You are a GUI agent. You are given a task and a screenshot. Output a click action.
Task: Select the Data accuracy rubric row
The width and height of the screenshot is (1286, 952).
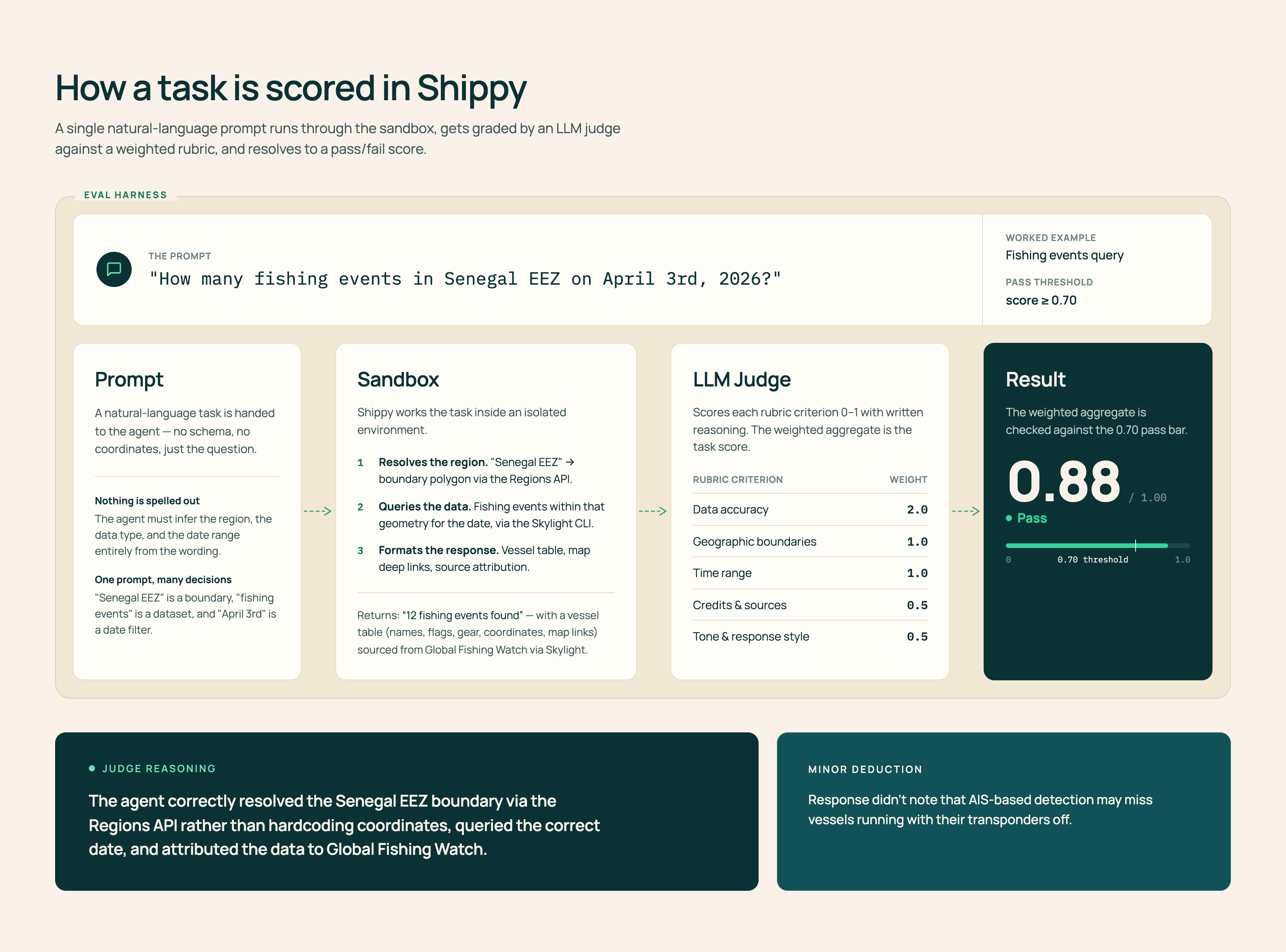[810, 509]
